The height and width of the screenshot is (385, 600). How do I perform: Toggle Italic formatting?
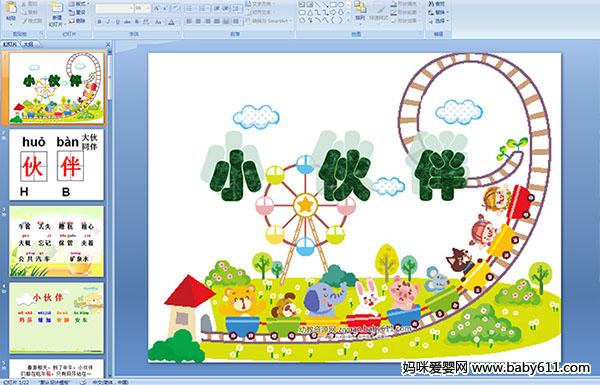pos(108,22)
